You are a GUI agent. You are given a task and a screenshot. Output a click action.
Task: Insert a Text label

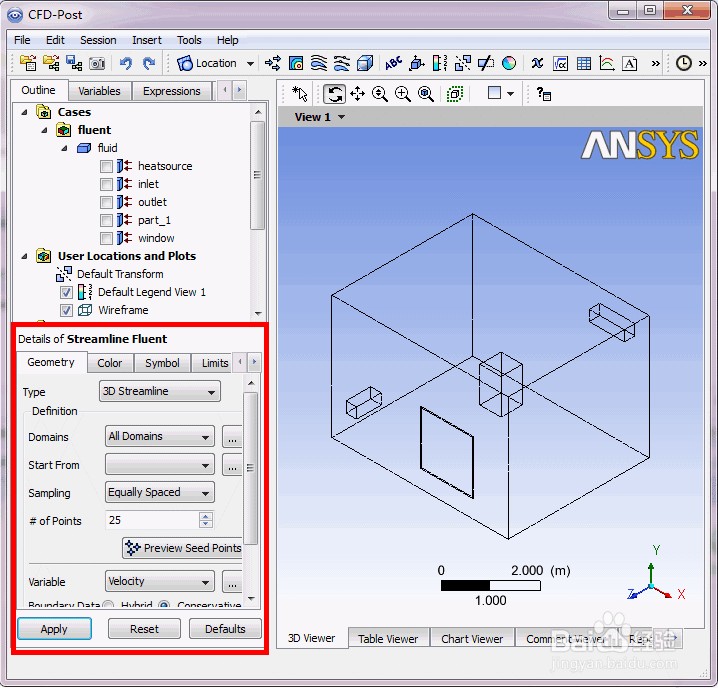coord(393,63)
